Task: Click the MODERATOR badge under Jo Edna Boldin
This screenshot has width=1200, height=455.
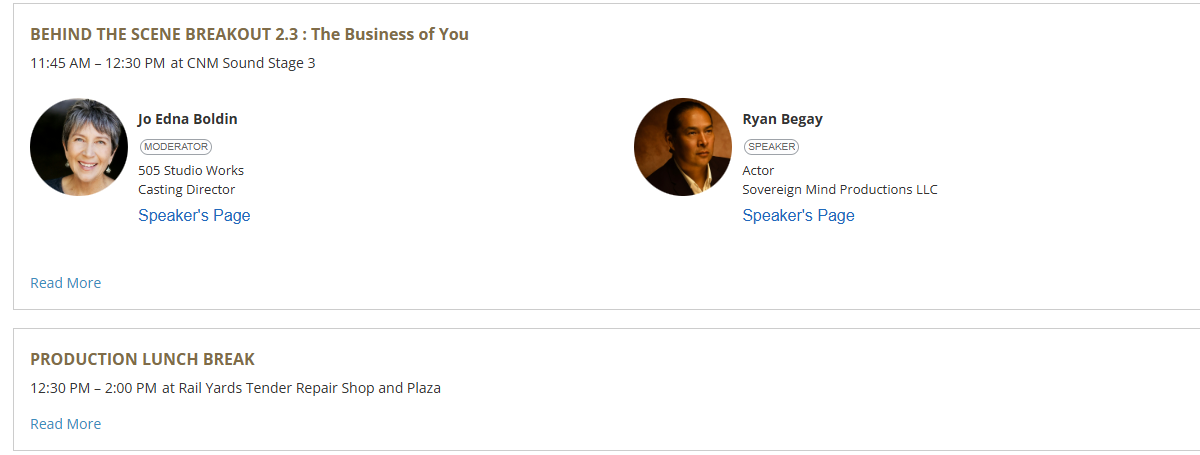Action: [176, 146]
